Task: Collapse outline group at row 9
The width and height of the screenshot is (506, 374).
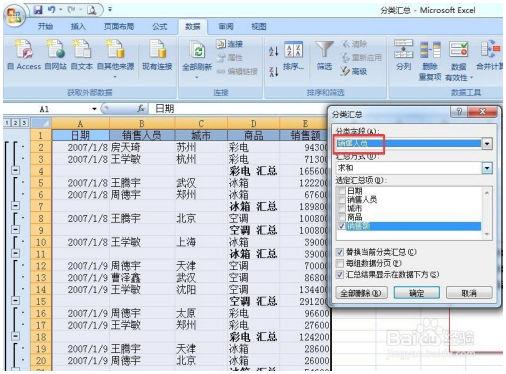Action: [x=15, y=230]
